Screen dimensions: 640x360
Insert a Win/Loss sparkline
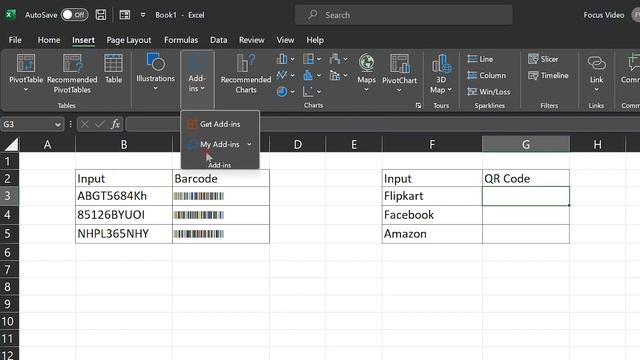[x=489, y=92]
